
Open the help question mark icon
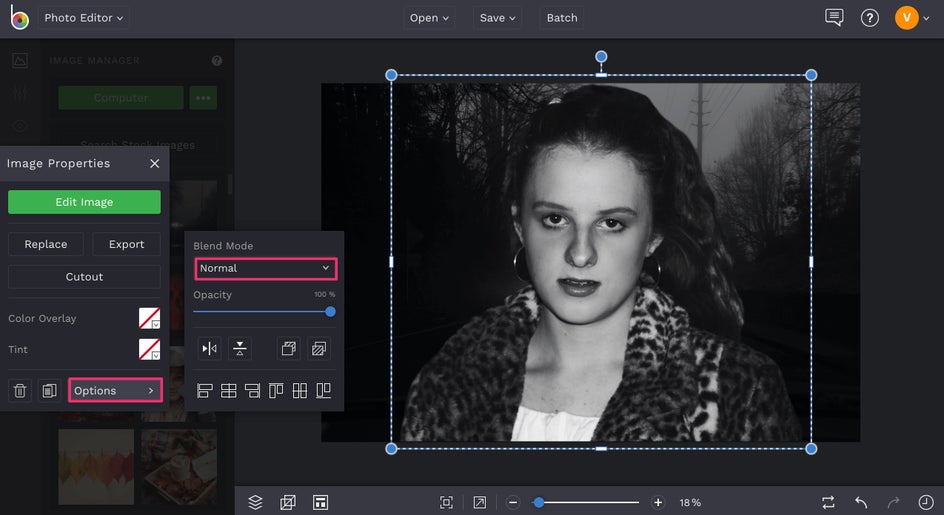[x=870, y=18]
